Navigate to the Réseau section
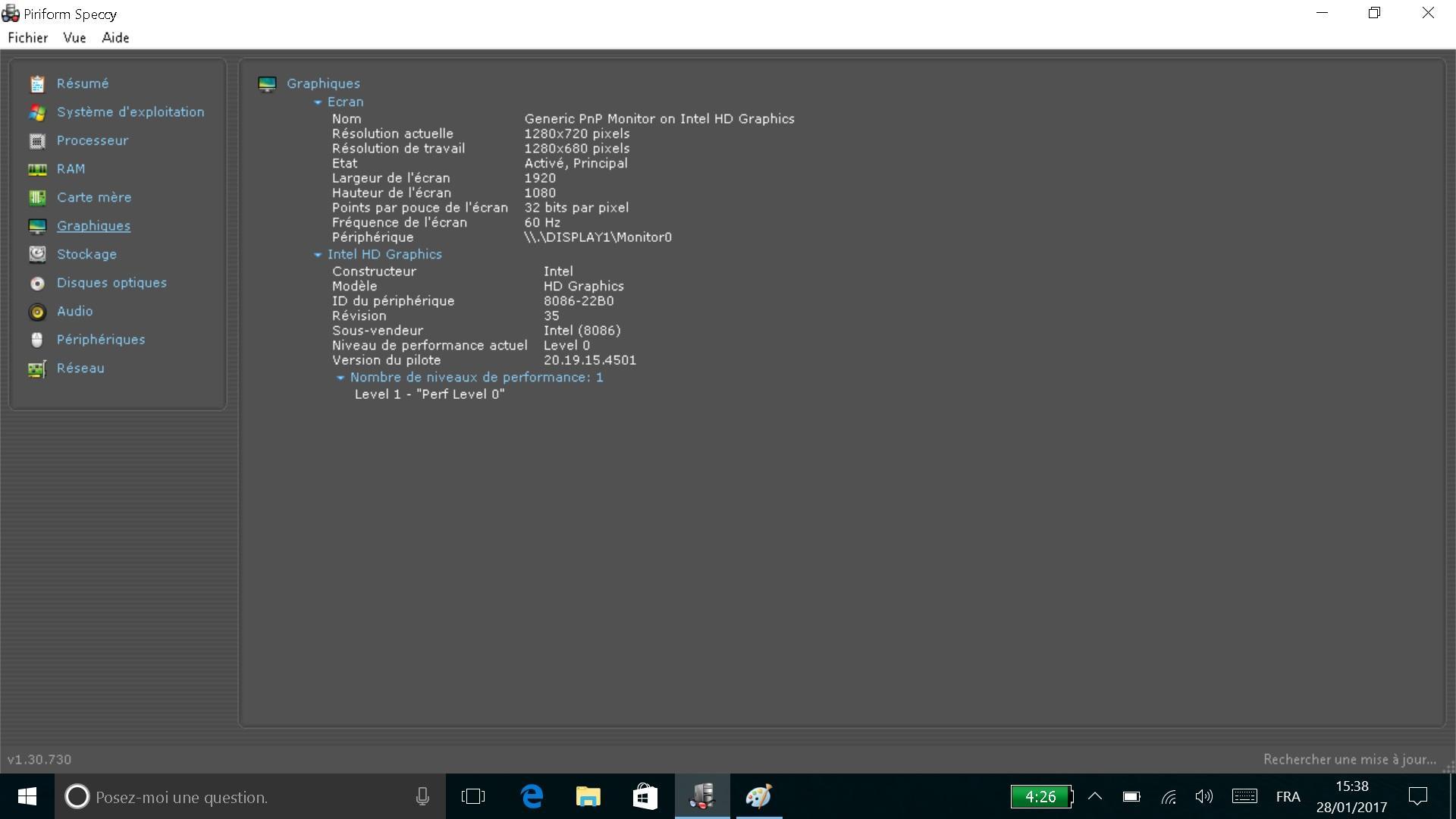 pos(80,368)
